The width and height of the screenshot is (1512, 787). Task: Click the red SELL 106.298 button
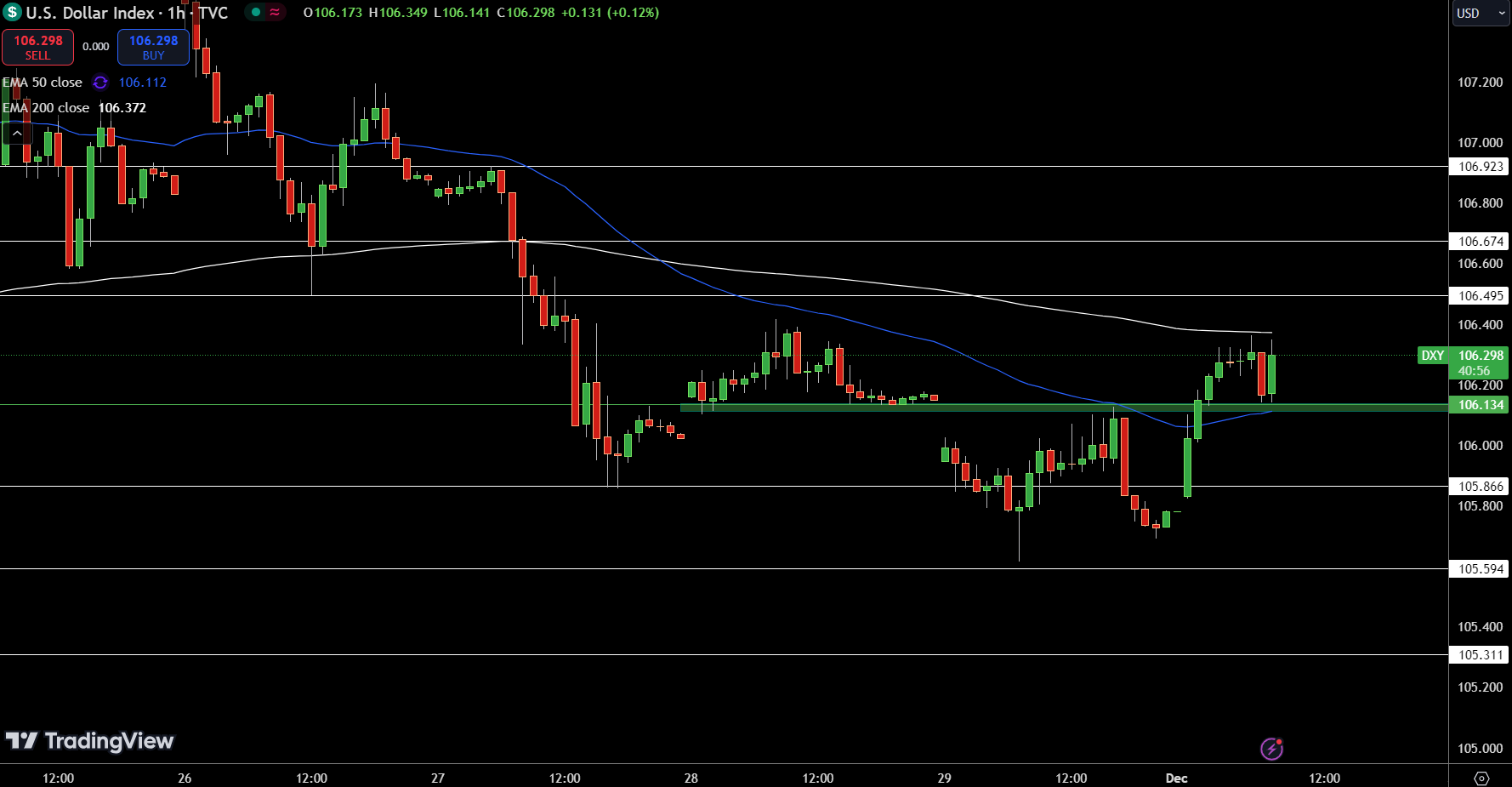[x=37, y=47]
